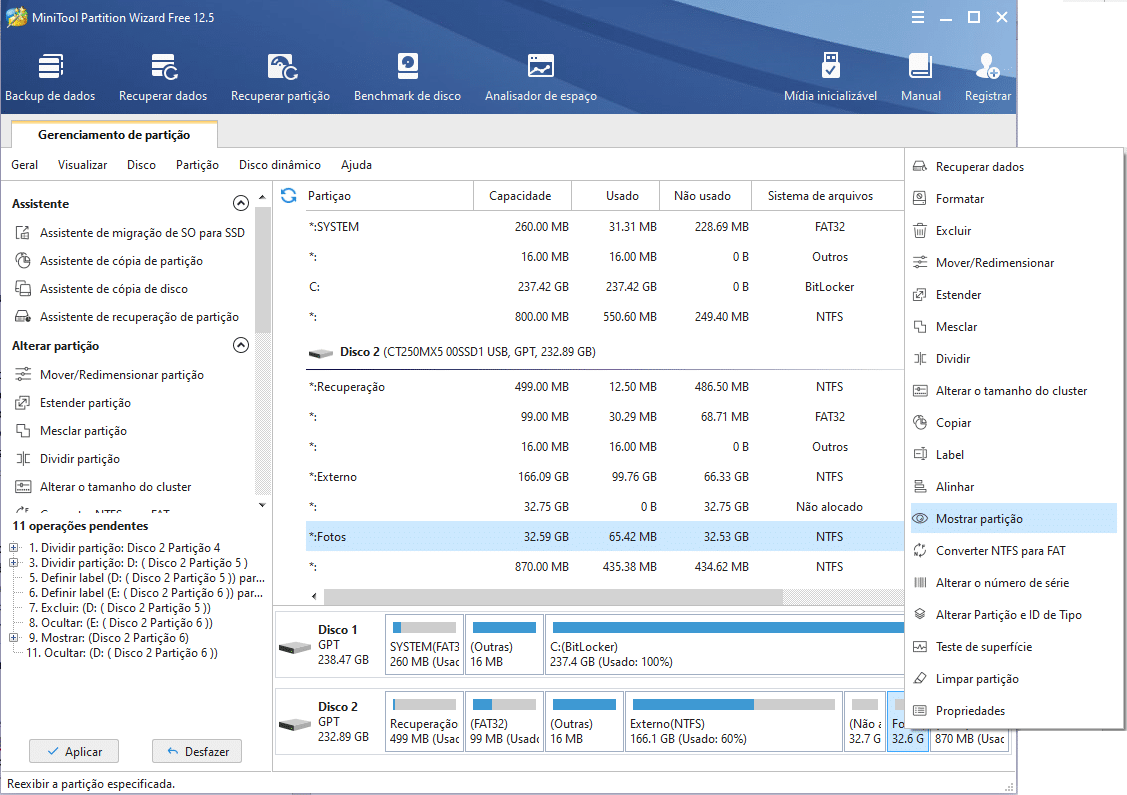Open the Ajuda menu
Image resolution: width=1127 pixels, height=795 pixels.
pos(356,165)
